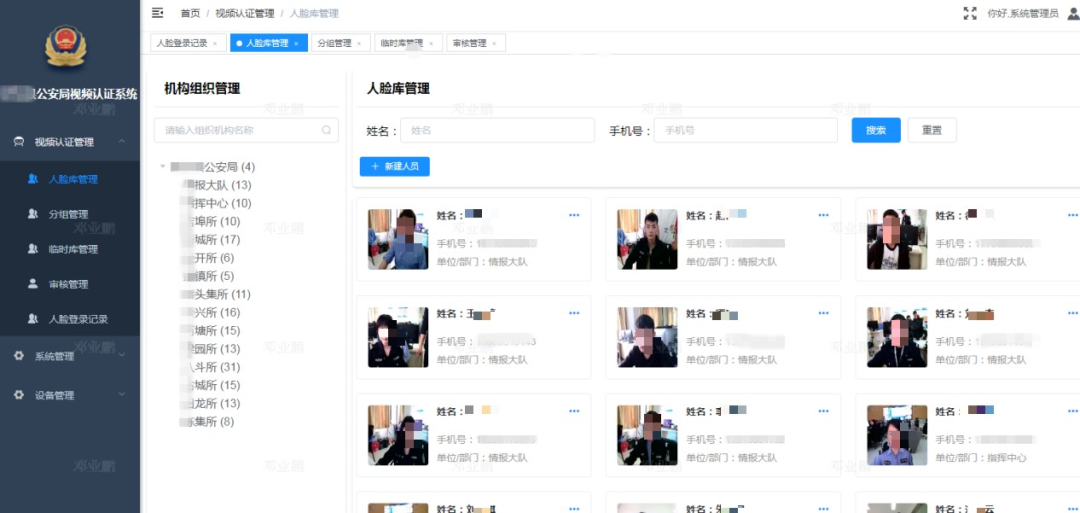Click the 重置 button
This screenshot has width=1080, height=513.
[x=932, y=130]
